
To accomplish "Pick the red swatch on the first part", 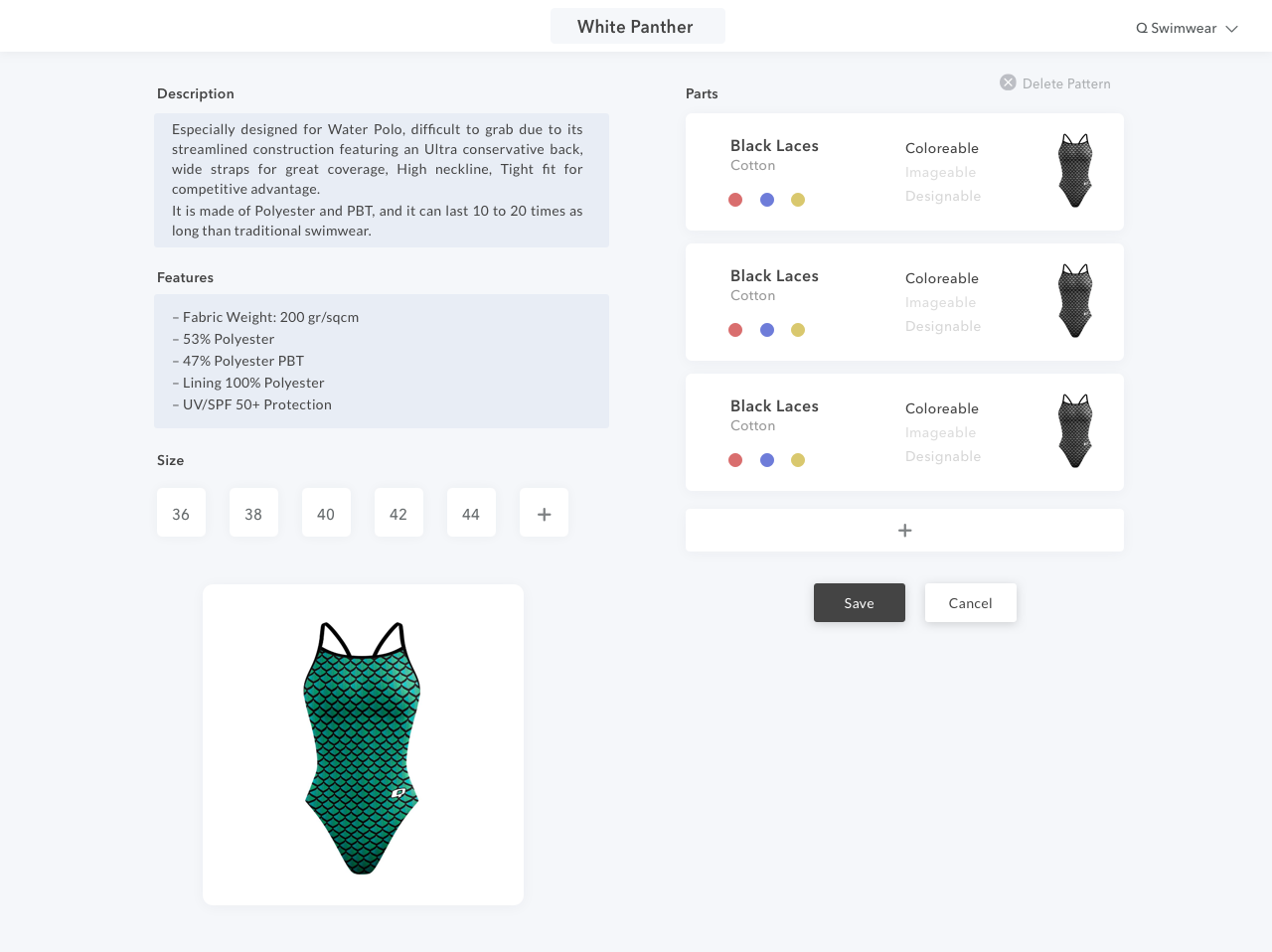I will point(735,200).
